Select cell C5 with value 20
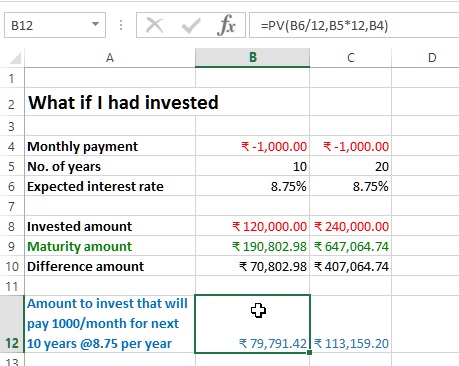The height and width of the screenshot is (366, 459). tap(351, 166)
